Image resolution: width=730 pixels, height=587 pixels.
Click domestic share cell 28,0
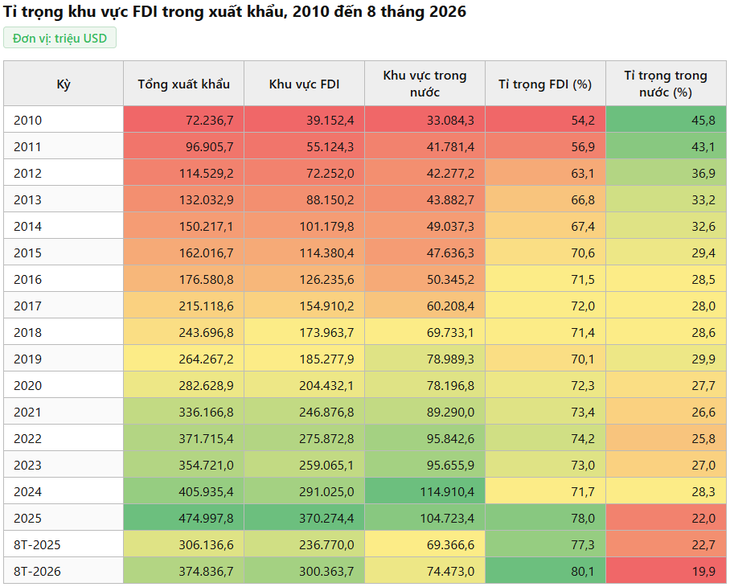[x=666, y=306]
